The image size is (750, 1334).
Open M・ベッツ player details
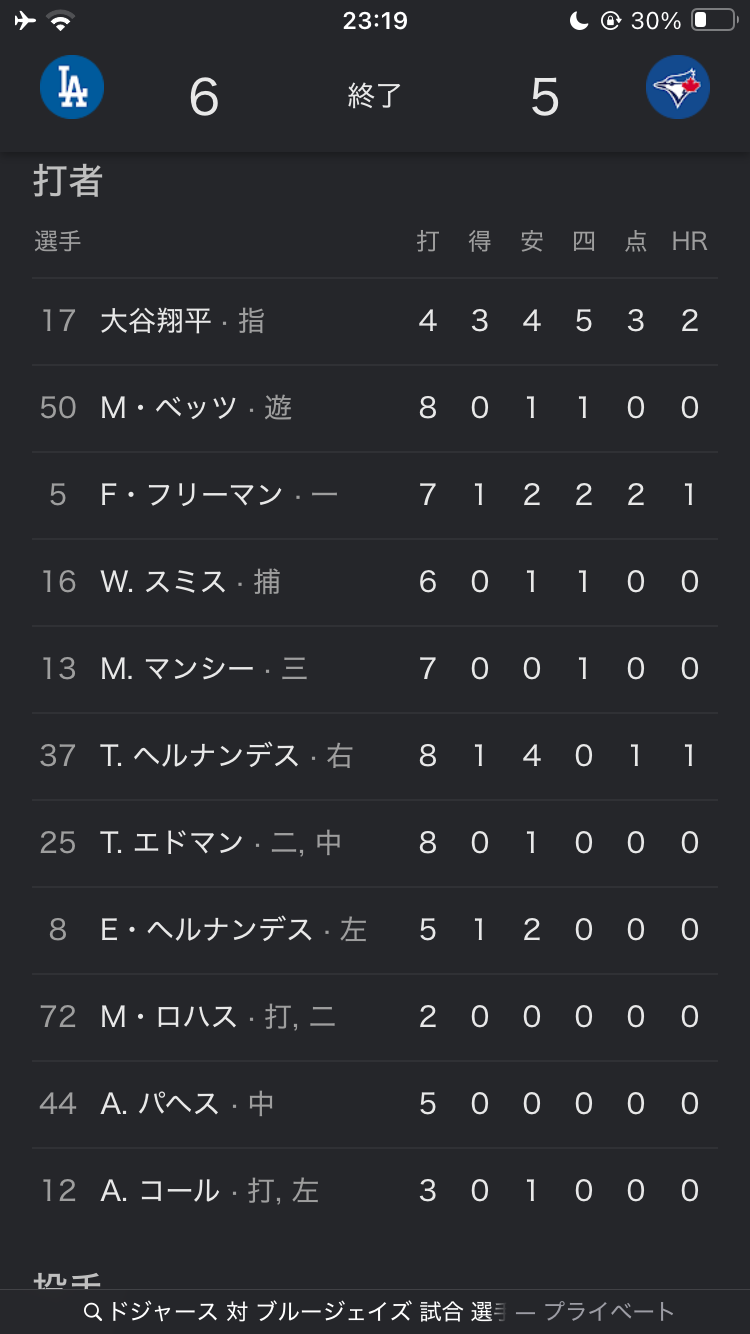click(169, 408)
